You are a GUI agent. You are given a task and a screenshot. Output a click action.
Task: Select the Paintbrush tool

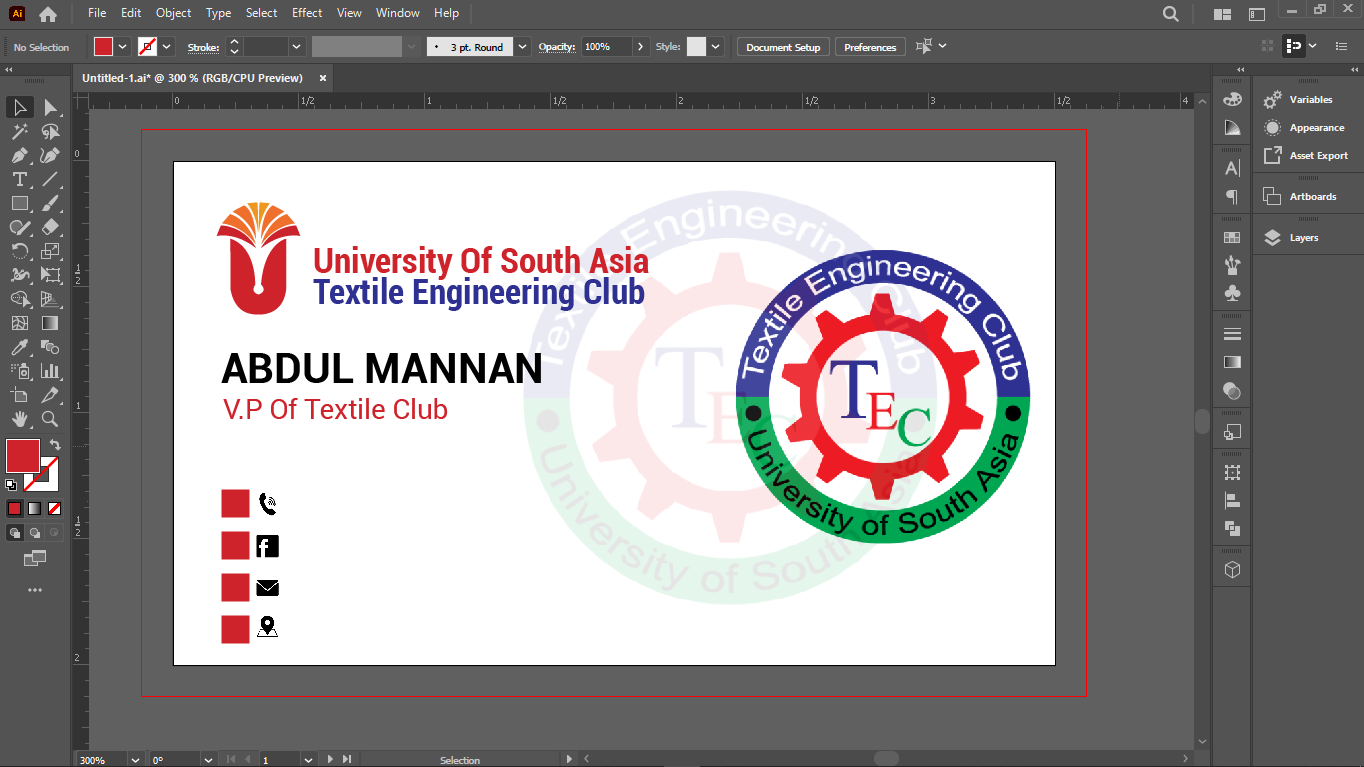50,203
